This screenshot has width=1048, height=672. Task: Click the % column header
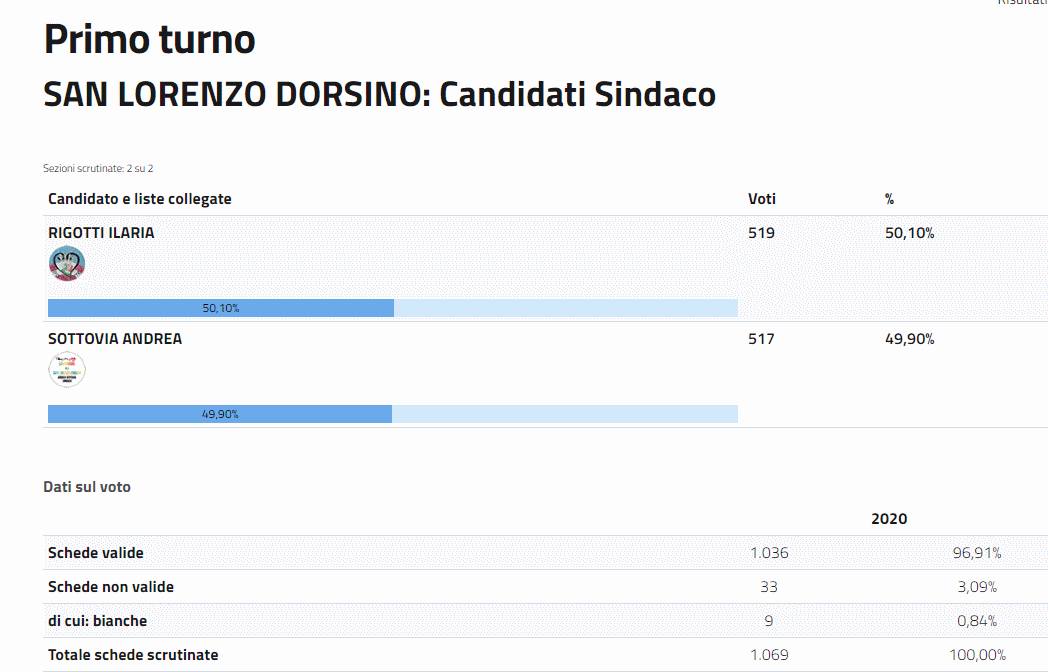889,199
